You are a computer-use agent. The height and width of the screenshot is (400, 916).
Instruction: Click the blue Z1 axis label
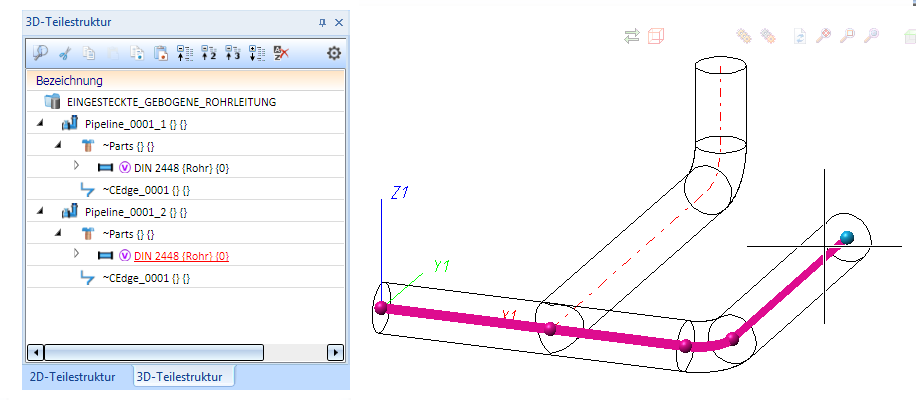[399, 193]
